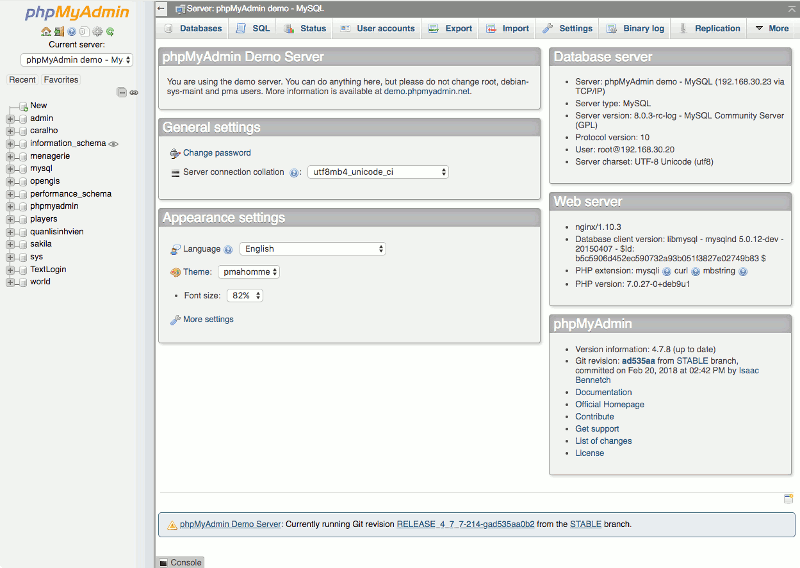
Task: Open the demo.phpmyadmin.net link
Action: tap(427, 91)
